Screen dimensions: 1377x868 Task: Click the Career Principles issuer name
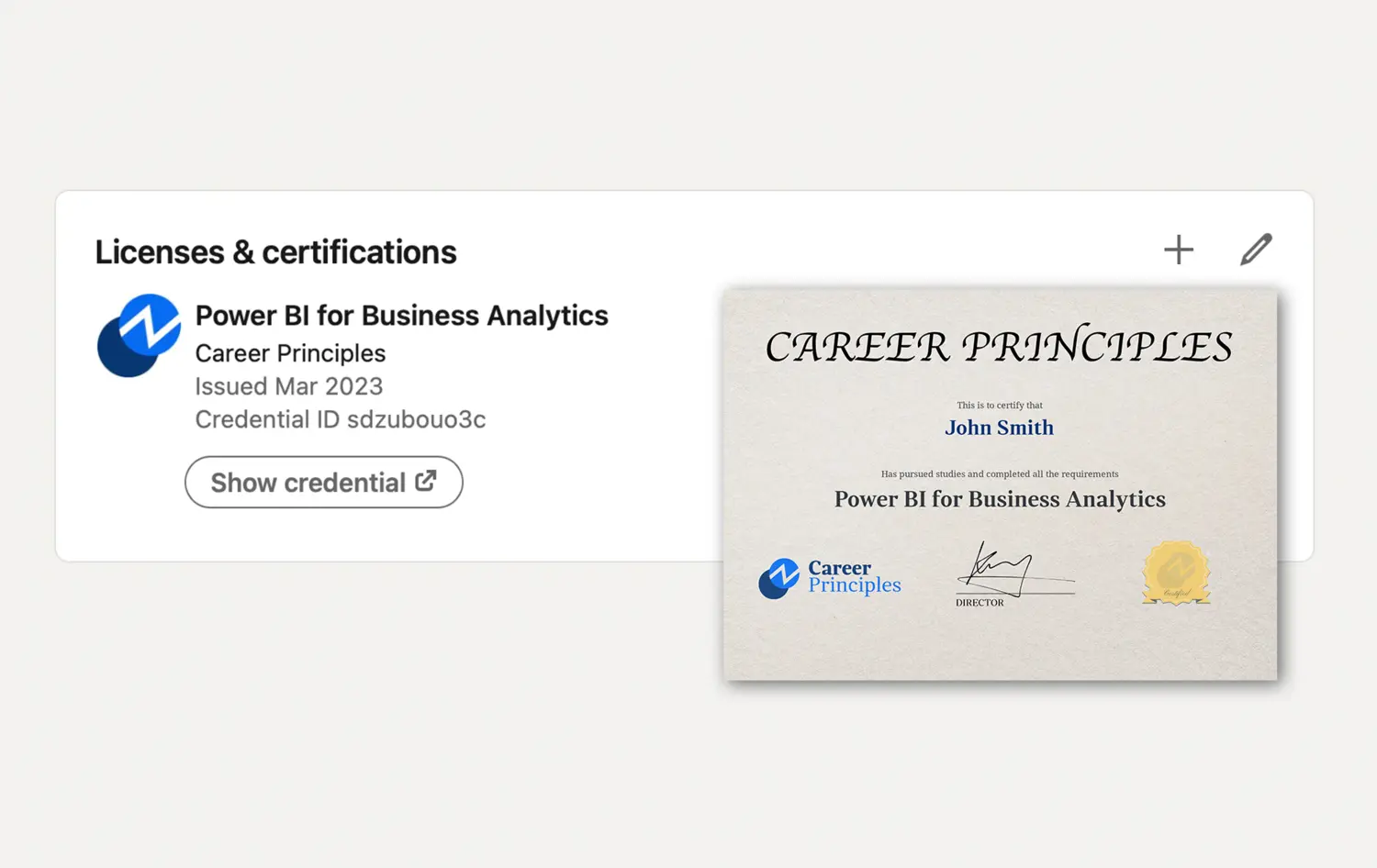point(289,352)
